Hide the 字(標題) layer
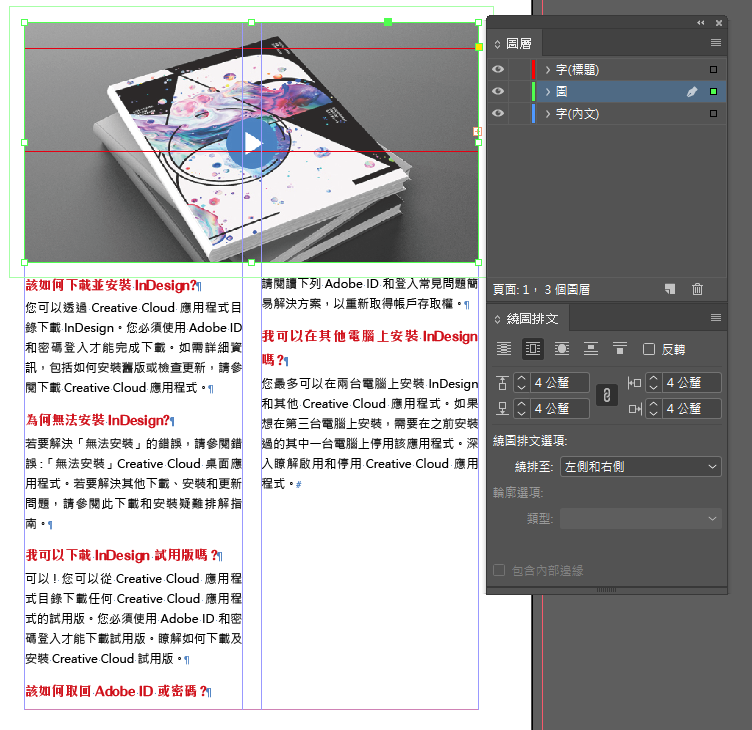Viewport: 752px width, 730px height. click(498, 70)
